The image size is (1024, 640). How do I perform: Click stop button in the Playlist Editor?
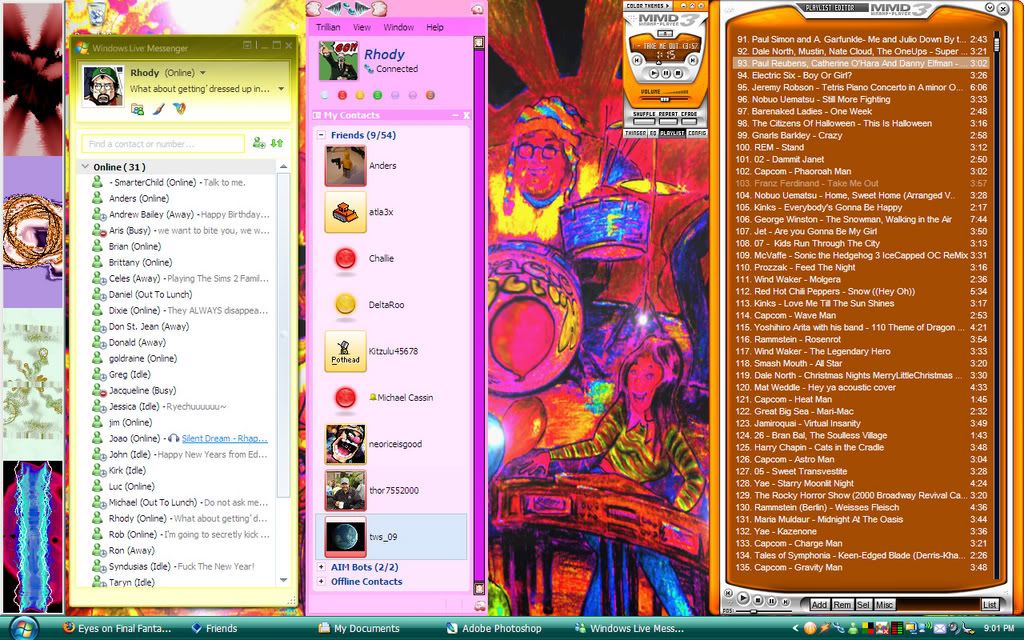(758, 600)
